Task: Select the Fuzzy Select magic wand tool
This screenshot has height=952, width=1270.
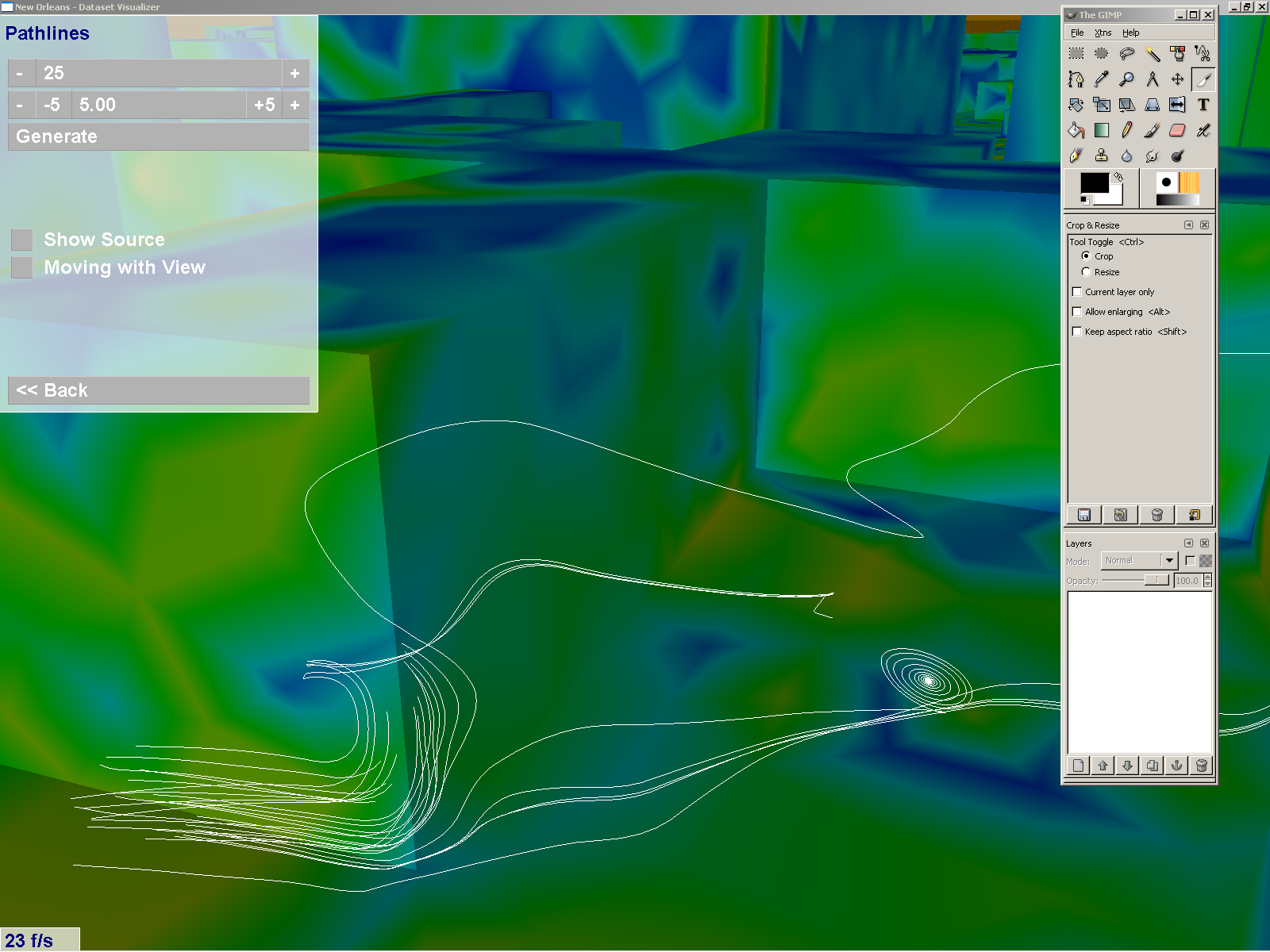Action: [x=1152, y=54]
